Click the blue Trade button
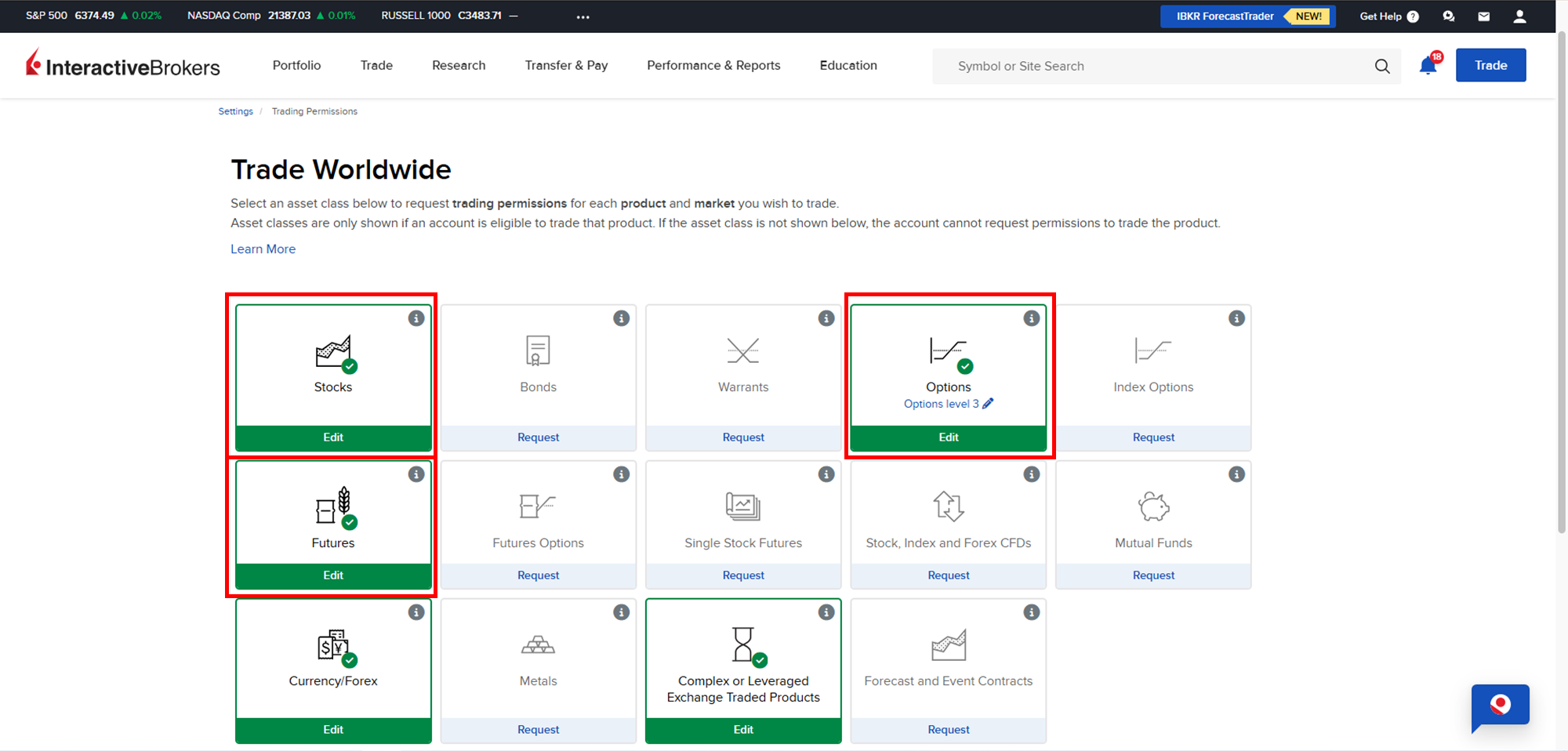Screen dimensions: 1568x751 click(1490, 65)
